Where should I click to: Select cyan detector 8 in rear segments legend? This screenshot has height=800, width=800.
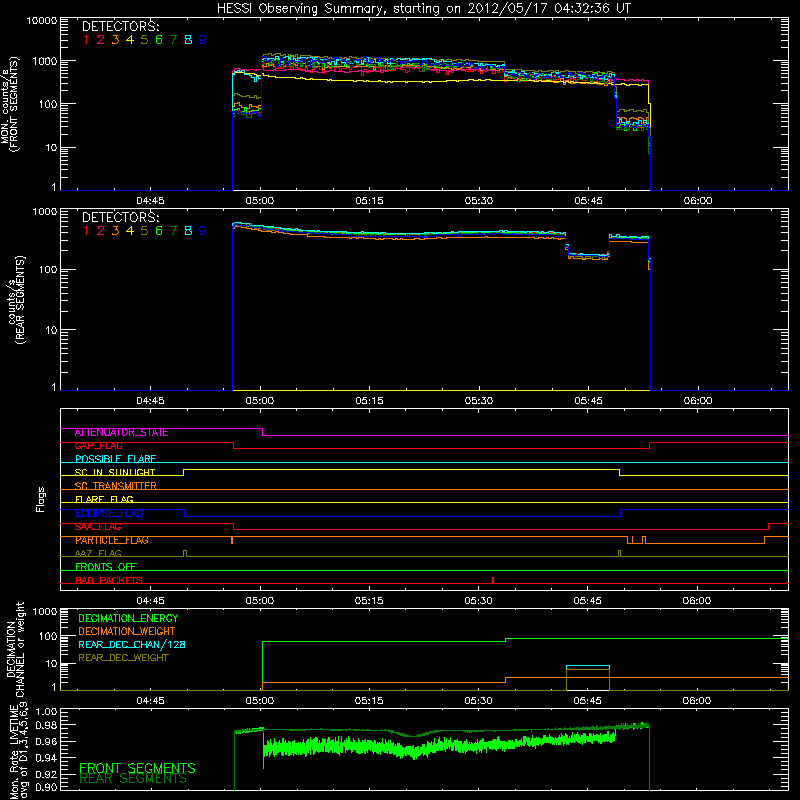[x=188, y=231]
